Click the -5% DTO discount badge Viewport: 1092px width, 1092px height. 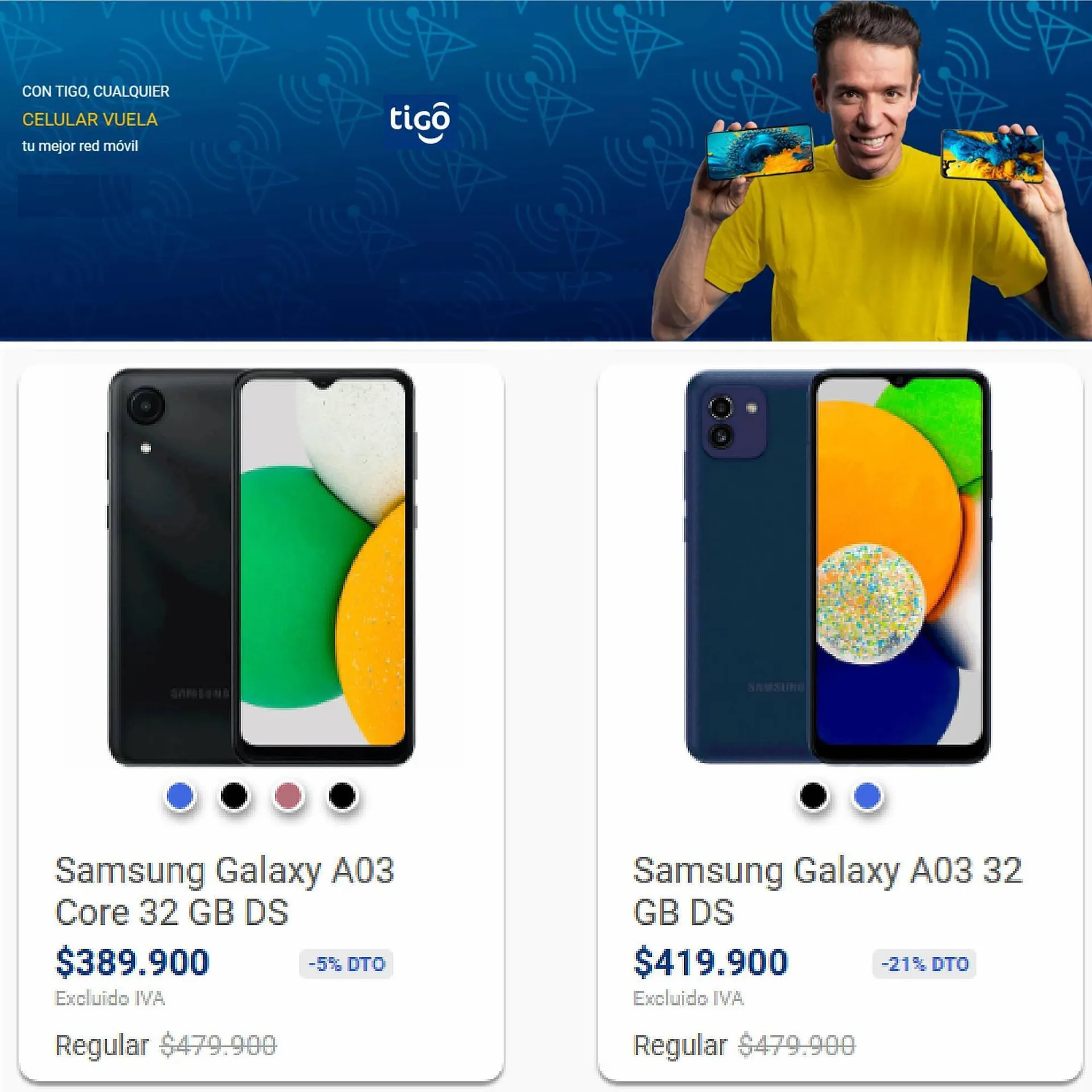click(x=346, y=964)
